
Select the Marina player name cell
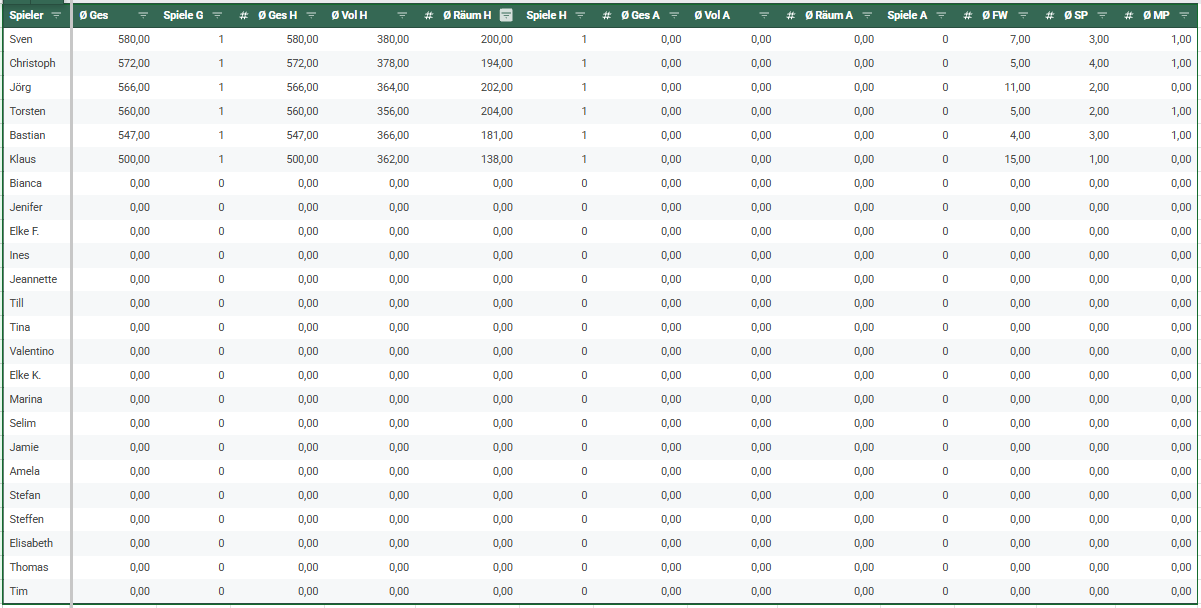[x=35, y=399]
